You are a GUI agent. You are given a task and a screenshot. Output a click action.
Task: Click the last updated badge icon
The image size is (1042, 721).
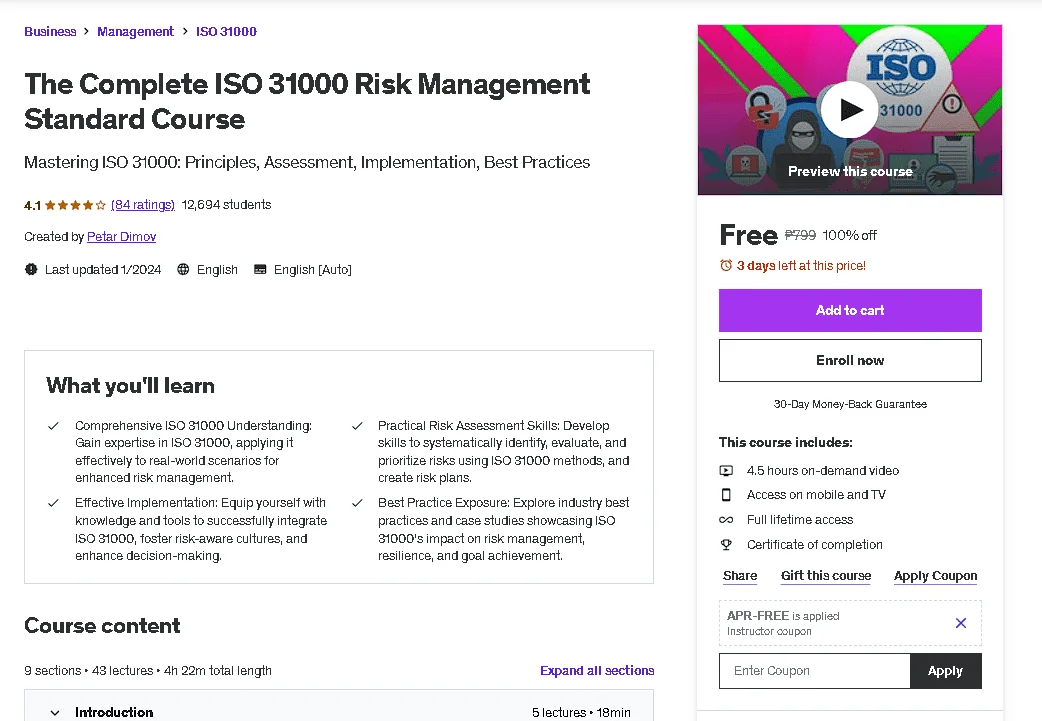[x=31, y=269]
